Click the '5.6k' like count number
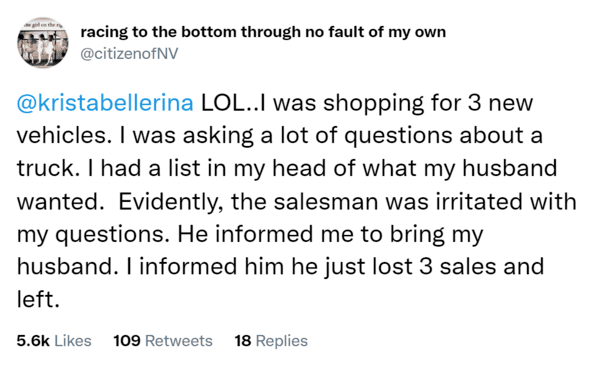Screen dimensions: 600x385 coord(33,341)
